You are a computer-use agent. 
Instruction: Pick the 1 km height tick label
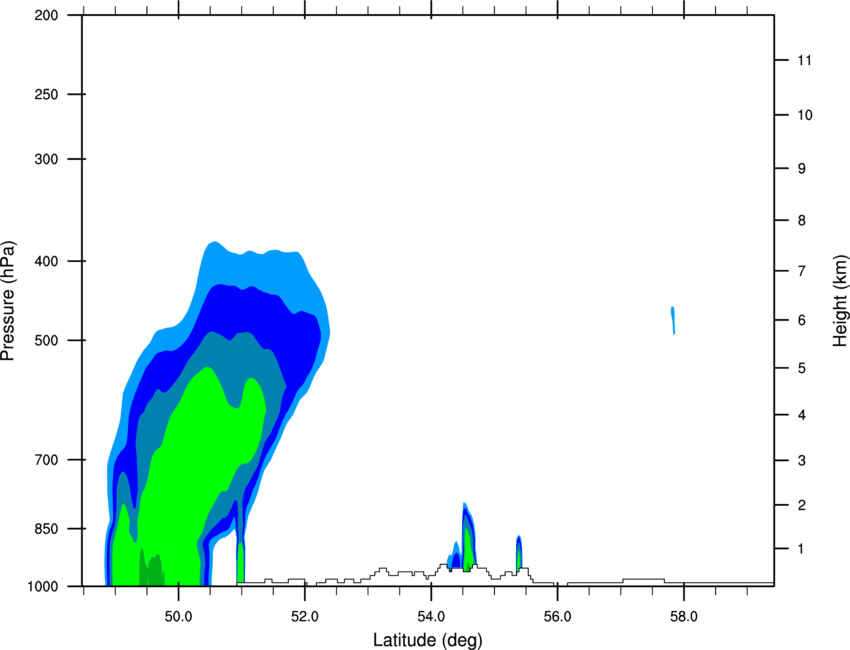[801, 549]
